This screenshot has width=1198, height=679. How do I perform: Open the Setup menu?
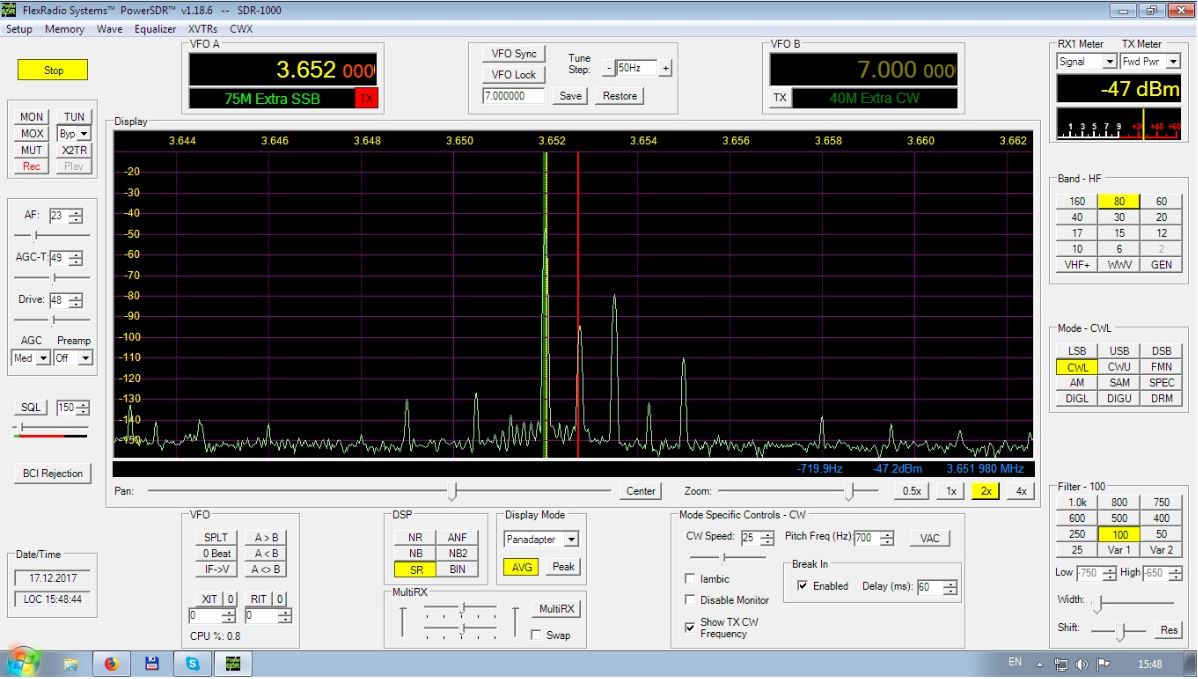[19, 29]
